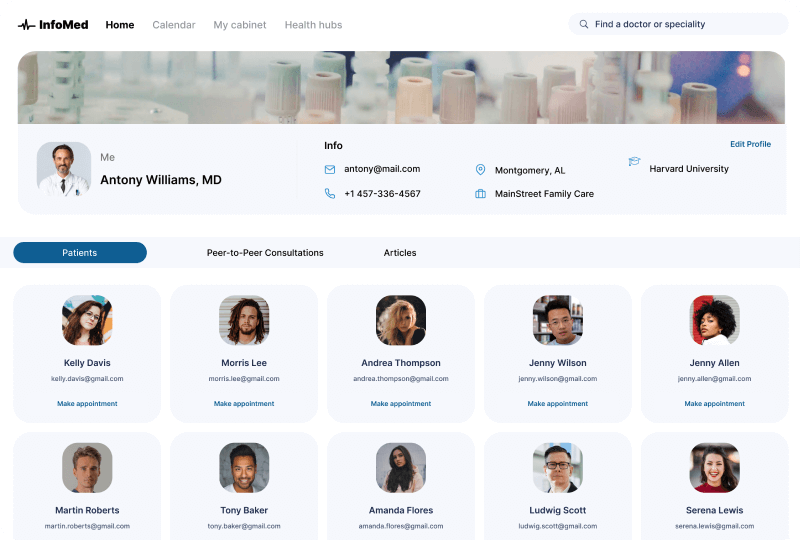Image resolution: width=801 pixels, height=540 pixels.
Task: Make appointment for Andrea Thompson
Action: point(400,404)
